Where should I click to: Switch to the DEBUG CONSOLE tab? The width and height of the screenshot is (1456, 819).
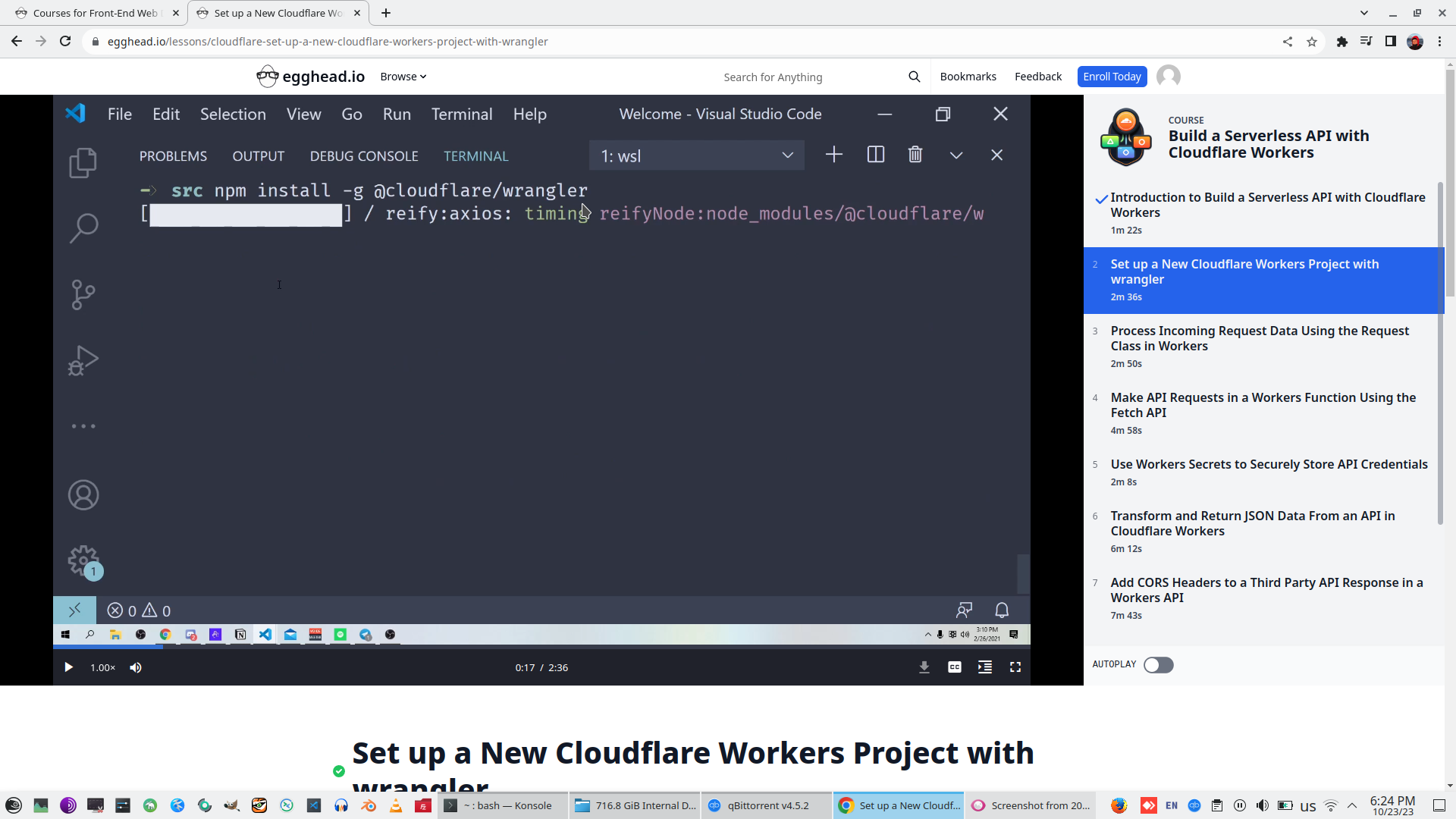pos(364,155)
